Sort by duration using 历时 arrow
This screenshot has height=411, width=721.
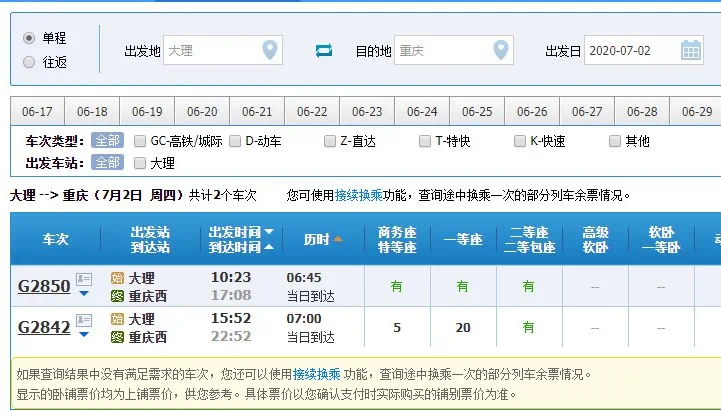point(338,239)
